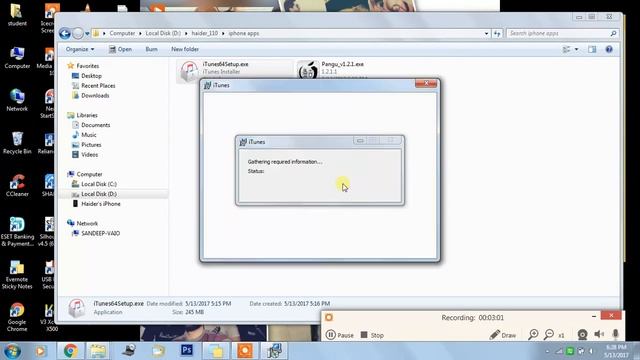Click the Explorer Back navigation arrow

pos(64,33)
